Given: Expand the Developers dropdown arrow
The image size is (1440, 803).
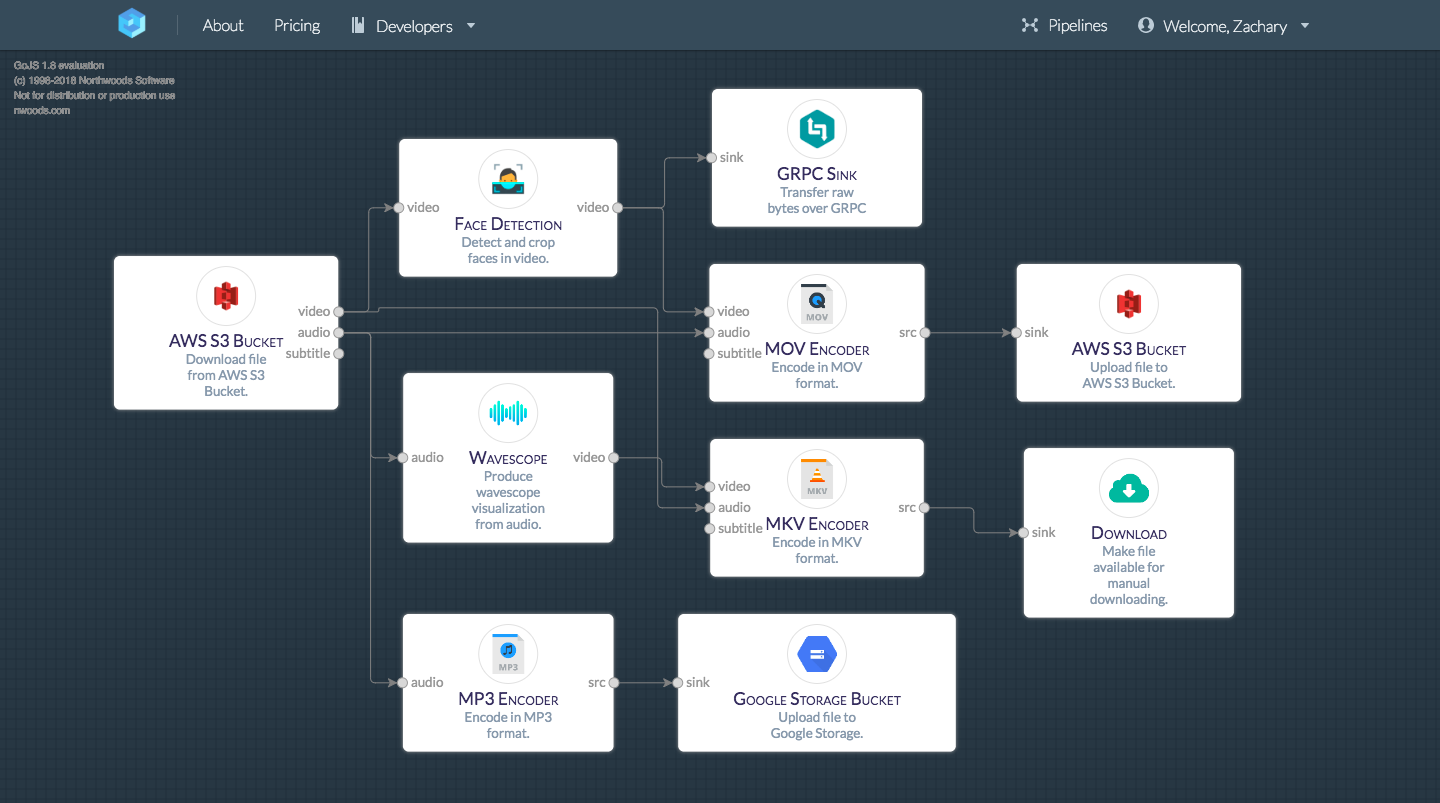Looking at the screenshot, I should 471,26.
